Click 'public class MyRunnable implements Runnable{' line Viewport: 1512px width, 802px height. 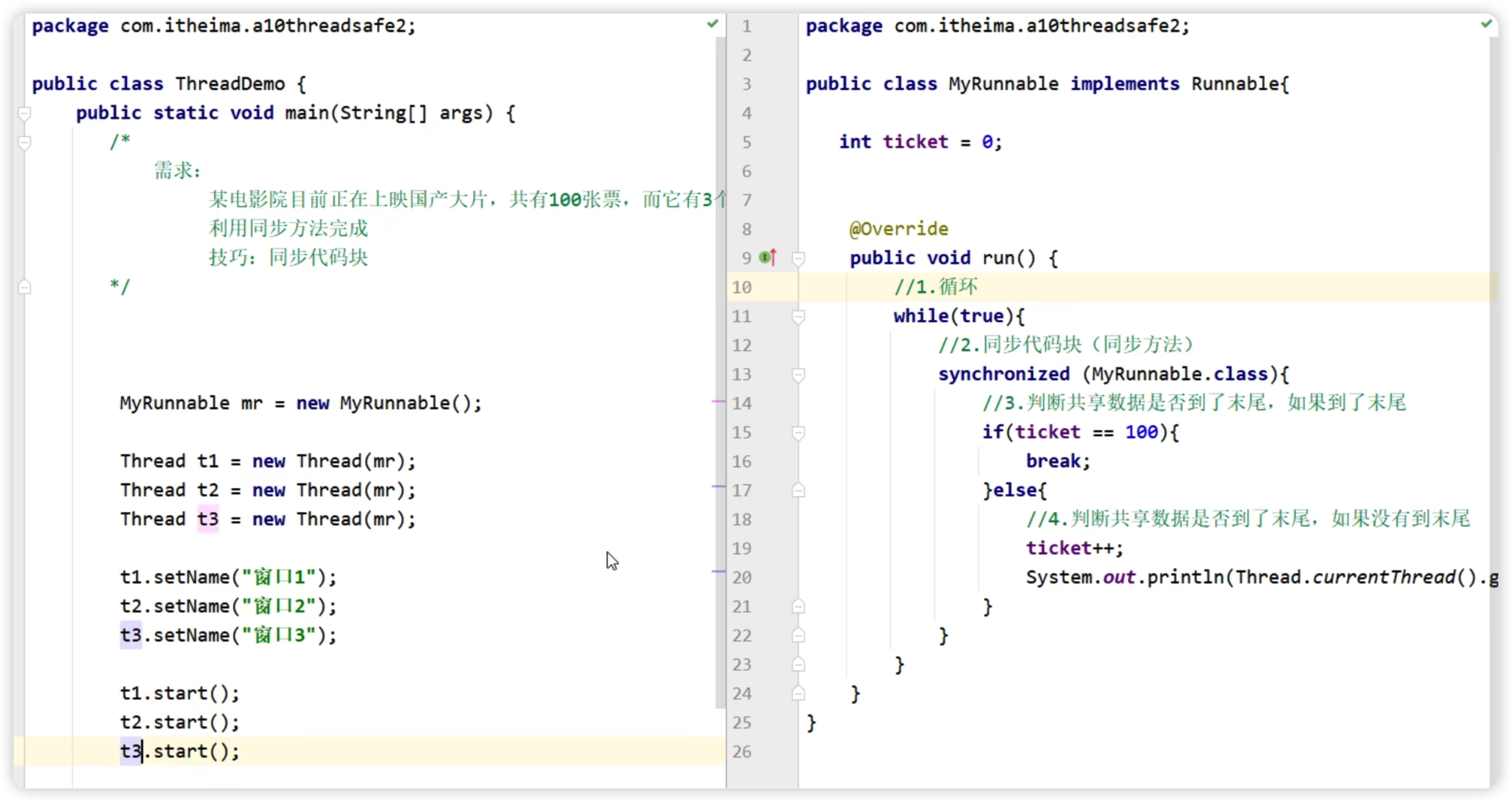(1047, 83)
